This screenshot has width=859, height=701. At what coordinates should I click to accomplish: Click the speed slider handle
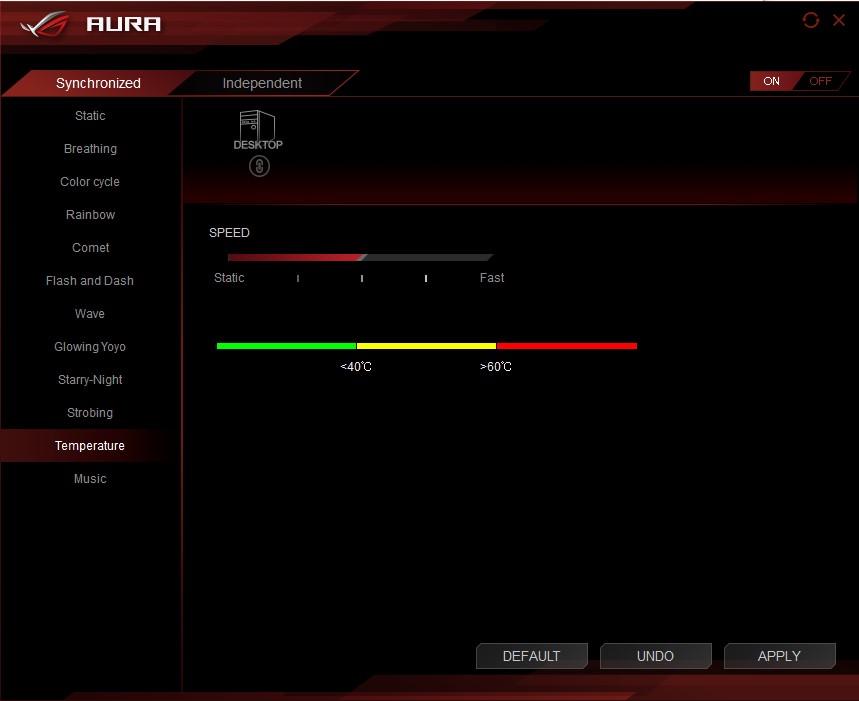click(362, 257)
